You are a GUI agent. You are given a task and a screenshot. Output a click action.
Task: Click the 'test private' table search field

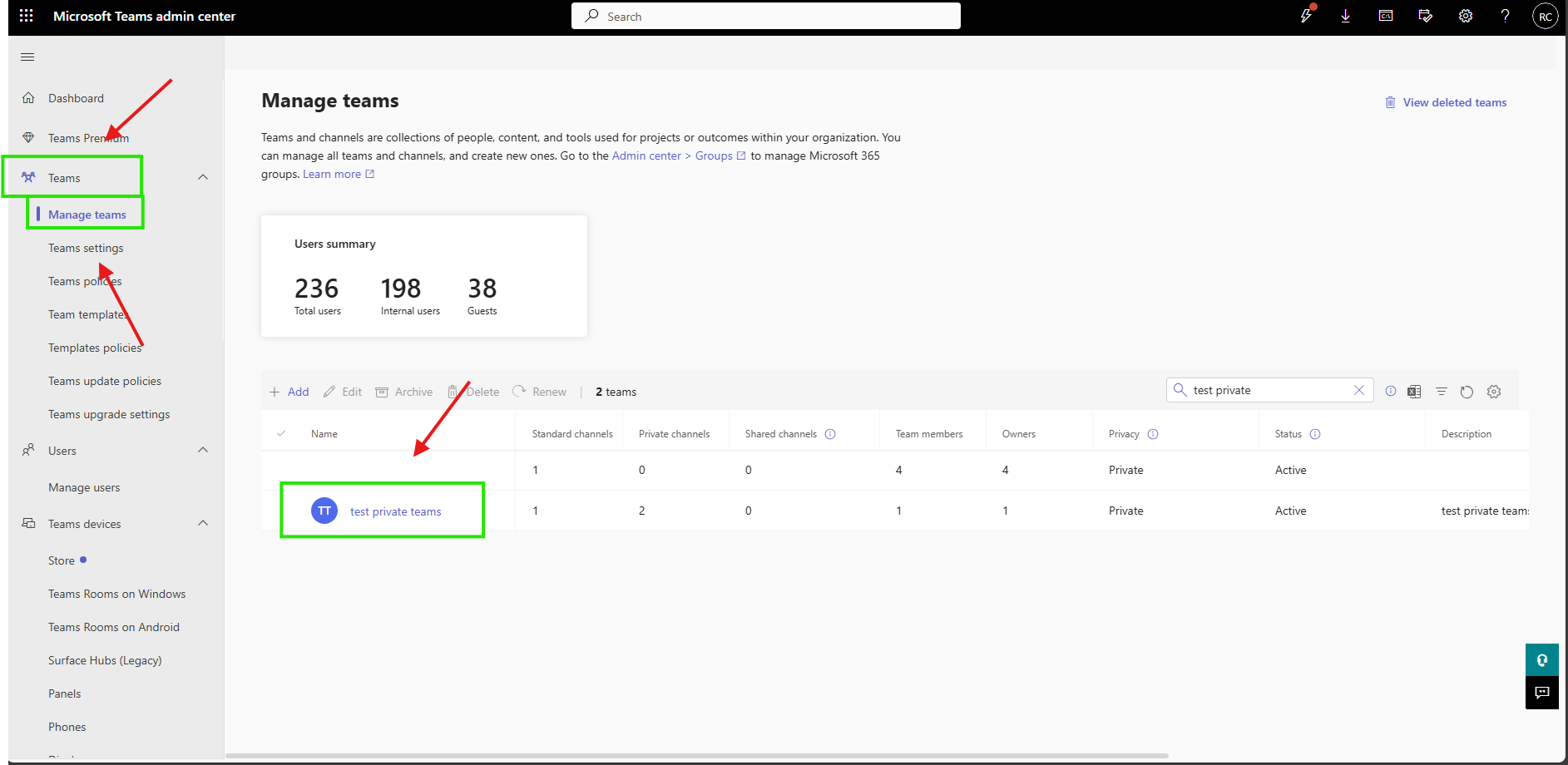pos(1269,390)
